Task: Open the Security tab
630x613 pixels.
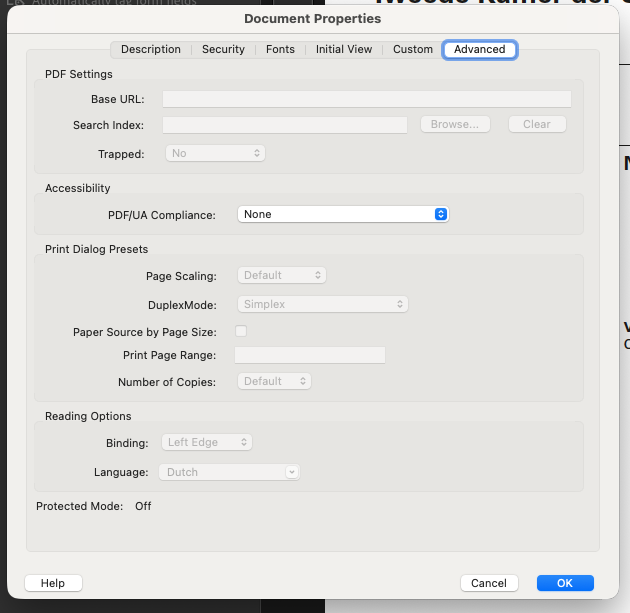Action: tap(223, 49)
